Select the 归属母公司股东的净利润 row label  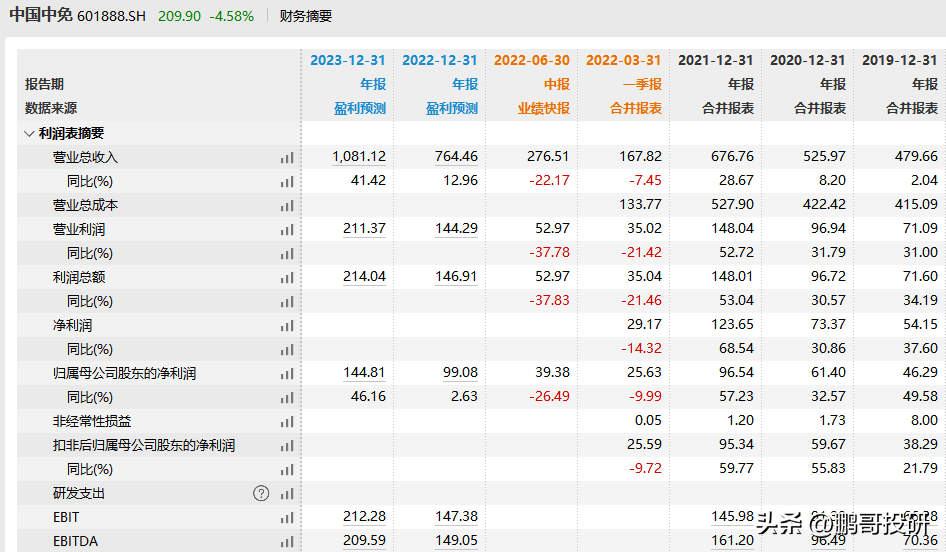coord(124,374)
